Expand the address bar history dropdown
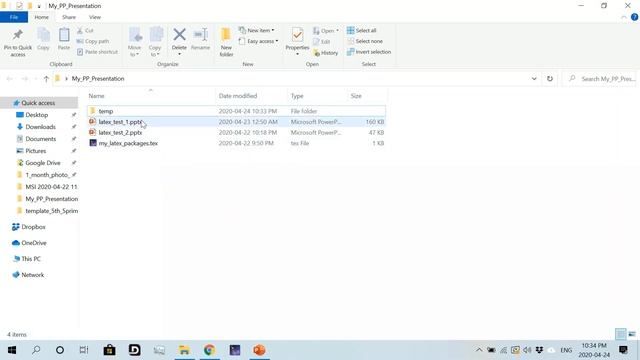 [534, 79]
